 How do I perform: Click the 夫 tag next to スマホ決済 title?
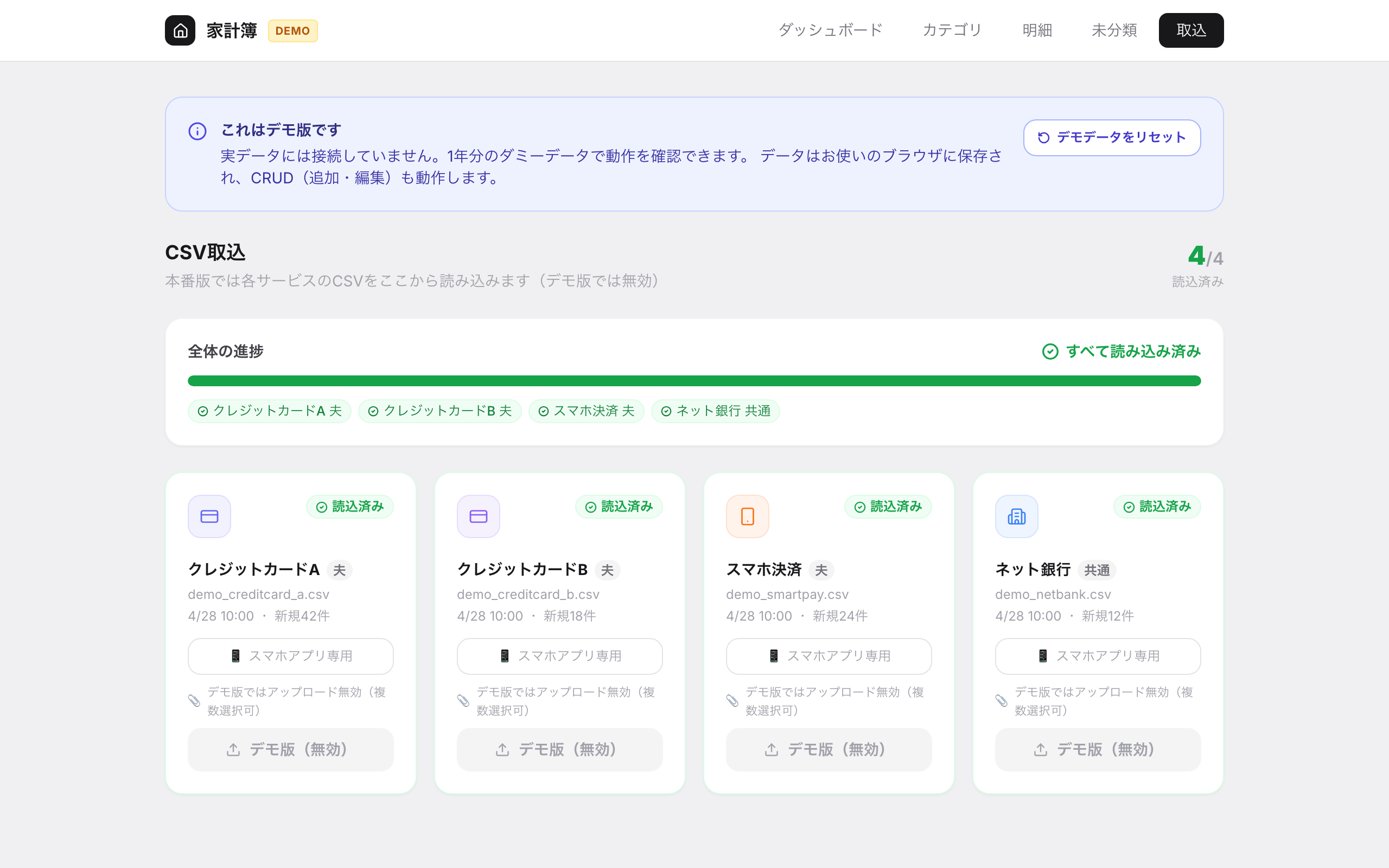point(821,570)
